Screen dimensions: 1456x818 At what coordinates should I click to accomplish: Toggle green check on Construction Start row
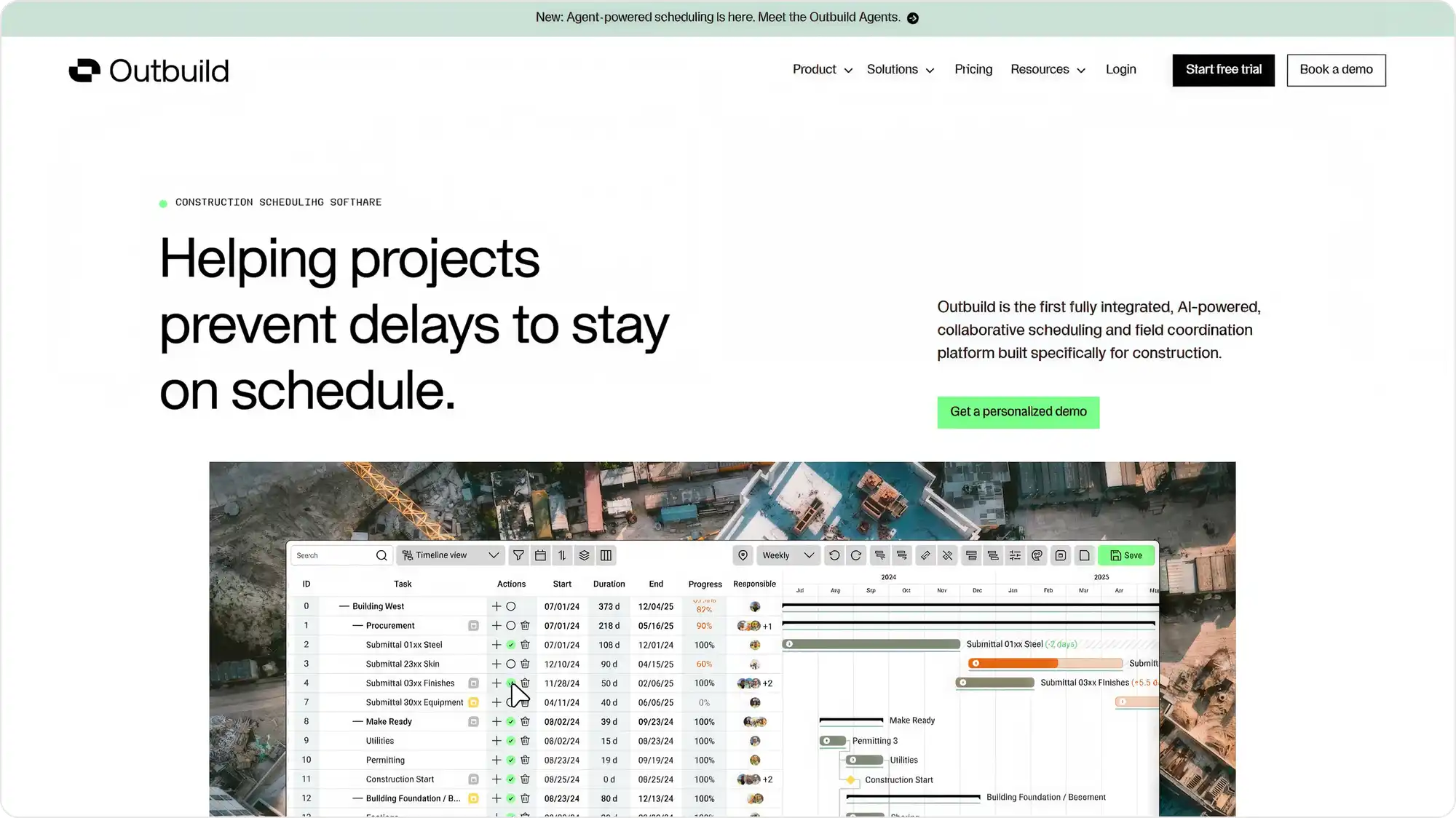[511, 779]
